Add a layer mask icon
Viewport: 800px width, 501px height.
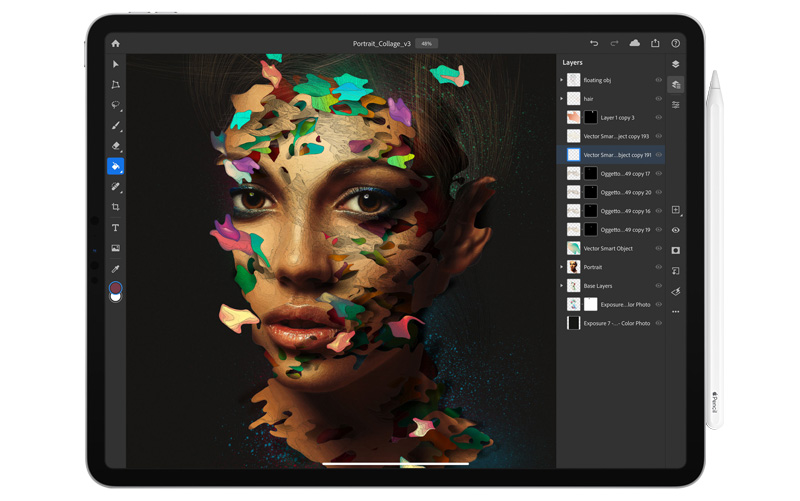676,250
